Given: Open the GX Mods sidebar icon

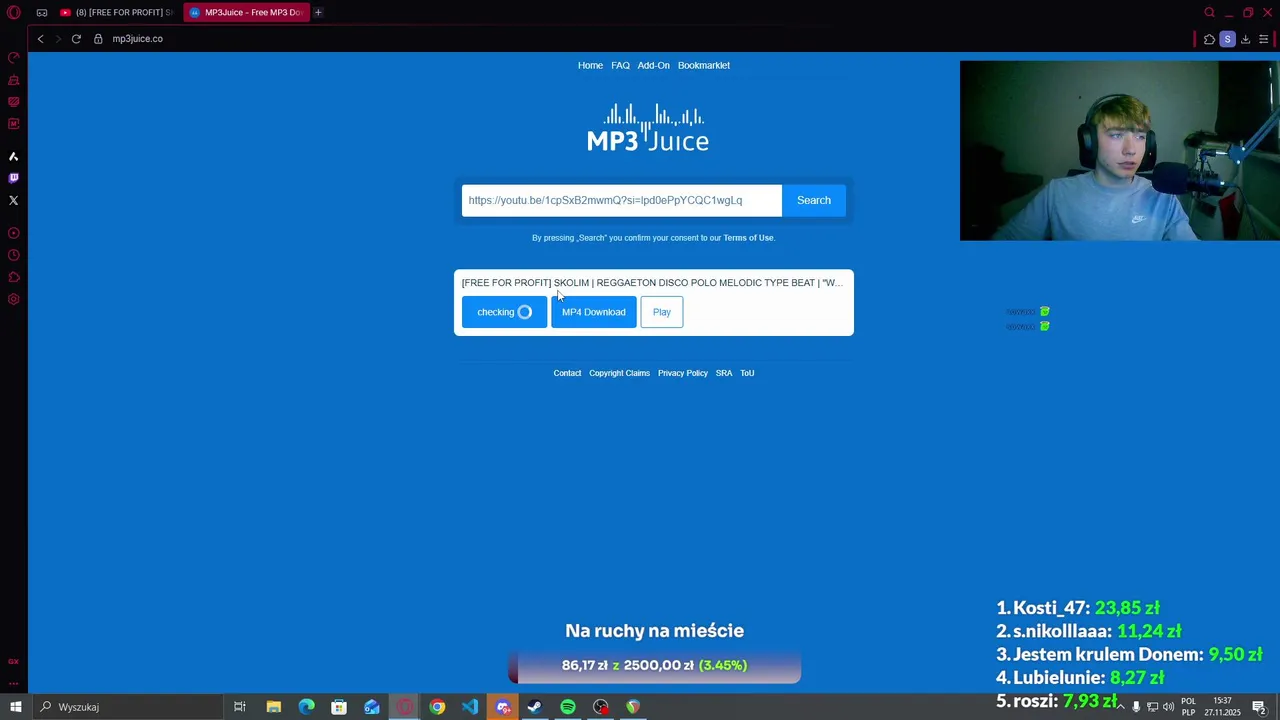Looking at the screenshot, I should tap(14, 124).
